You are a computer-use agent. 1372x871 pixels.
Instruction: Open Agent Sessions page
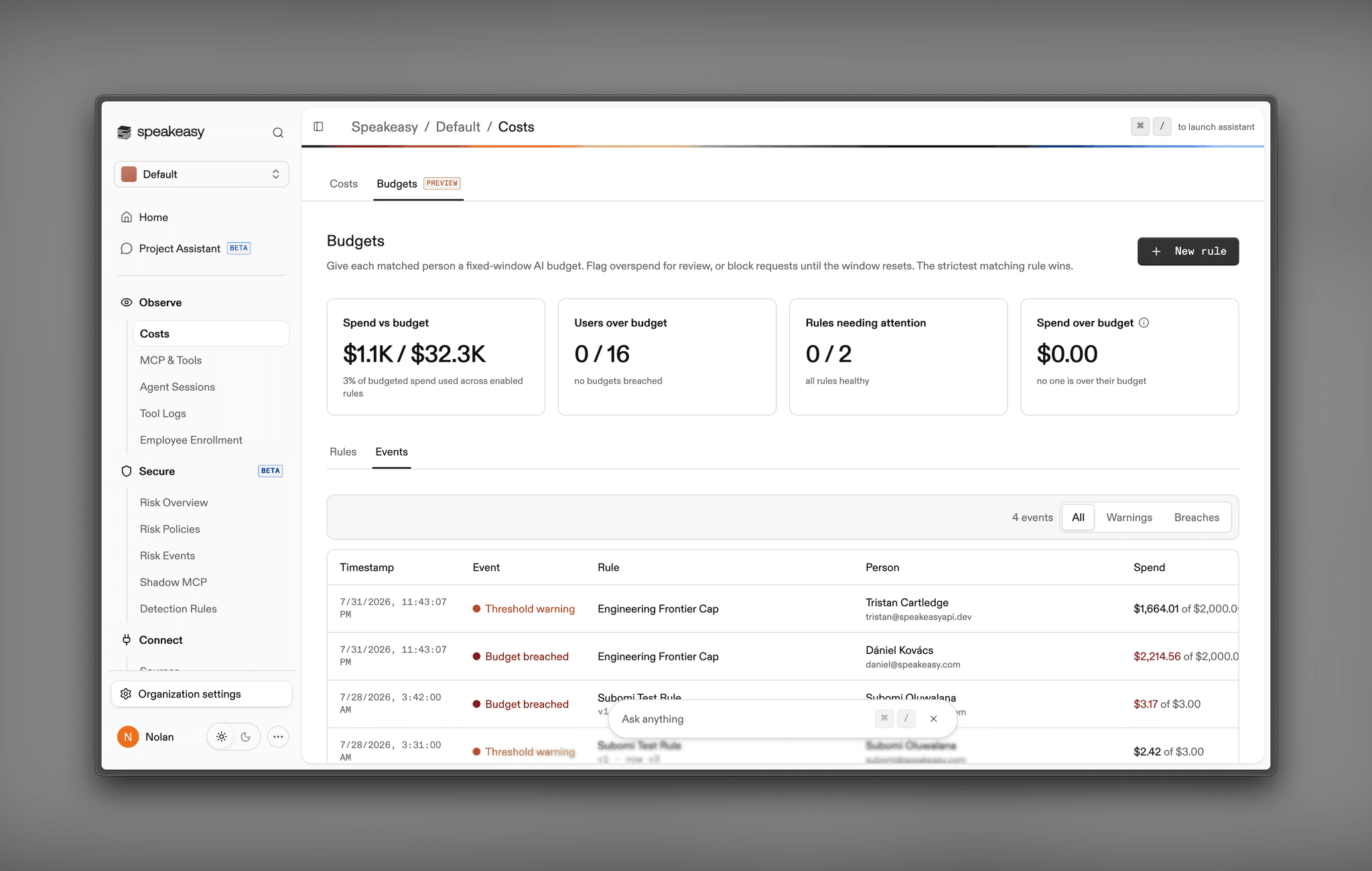click(178, 387)
